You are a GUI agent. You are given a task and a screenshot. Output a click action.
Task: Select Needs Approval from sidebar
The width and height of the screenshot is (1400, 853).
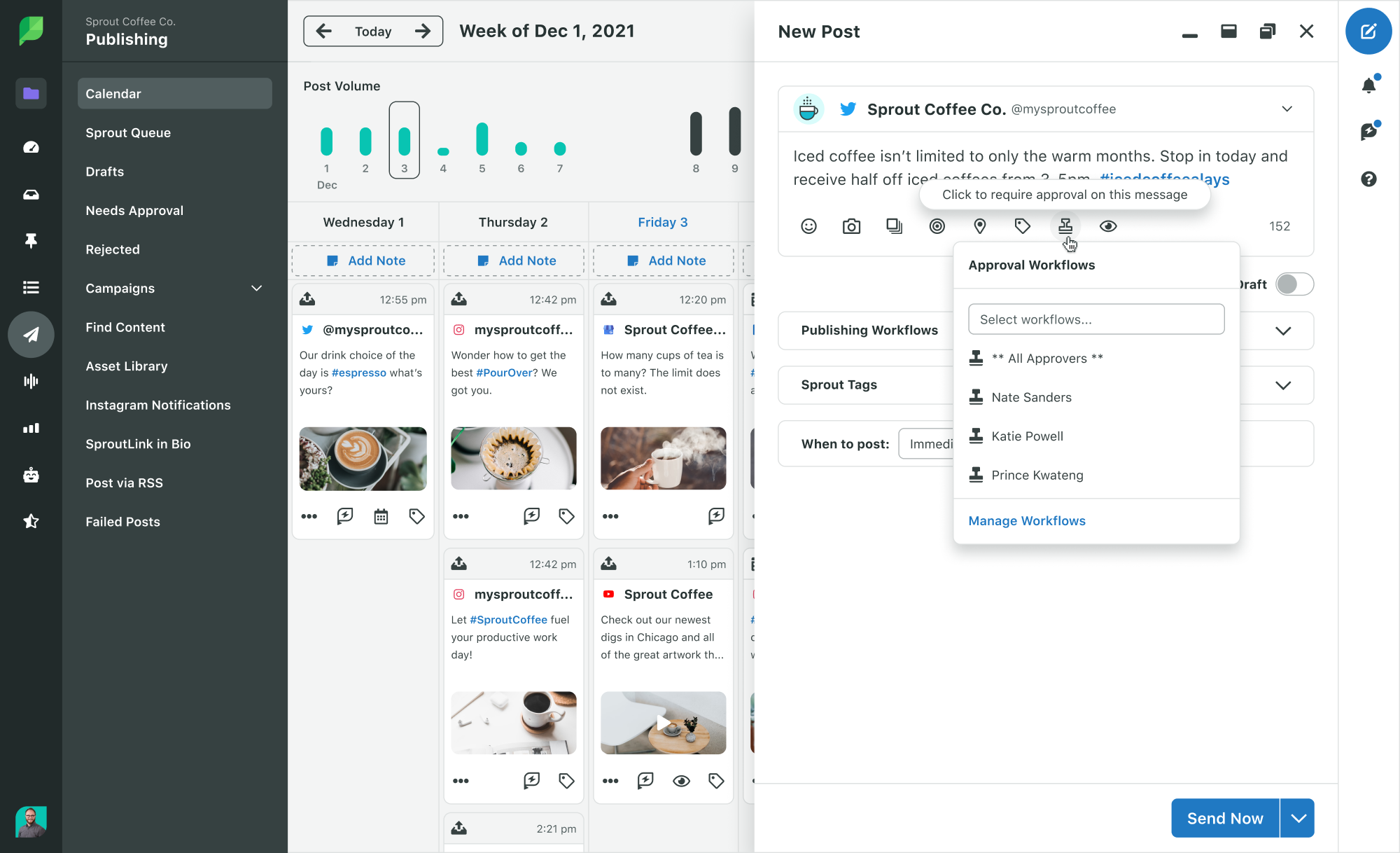133,210
